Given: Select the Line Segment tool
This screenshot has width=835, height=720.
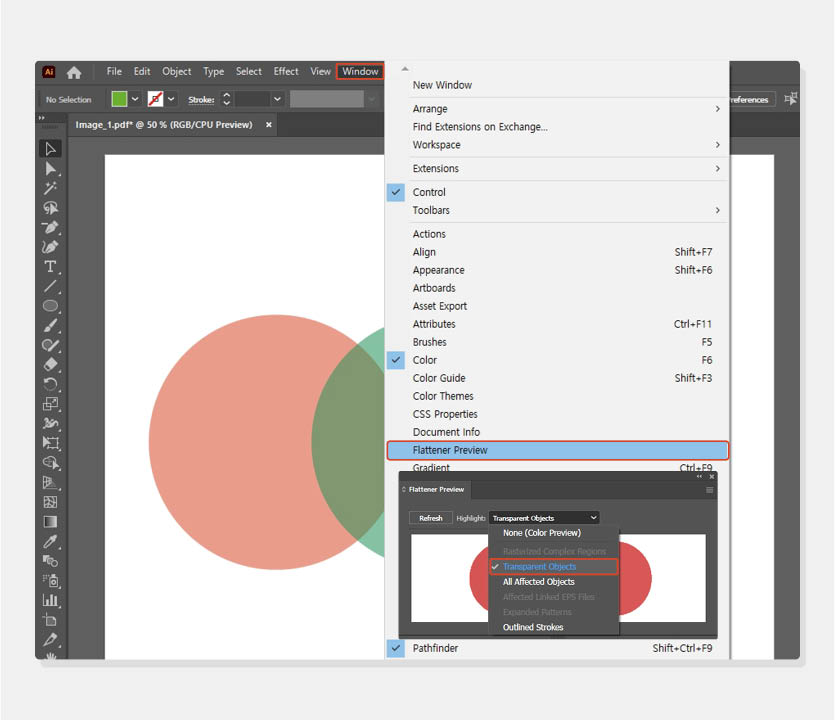Looking at the screenshot, I should pos(51,286).
